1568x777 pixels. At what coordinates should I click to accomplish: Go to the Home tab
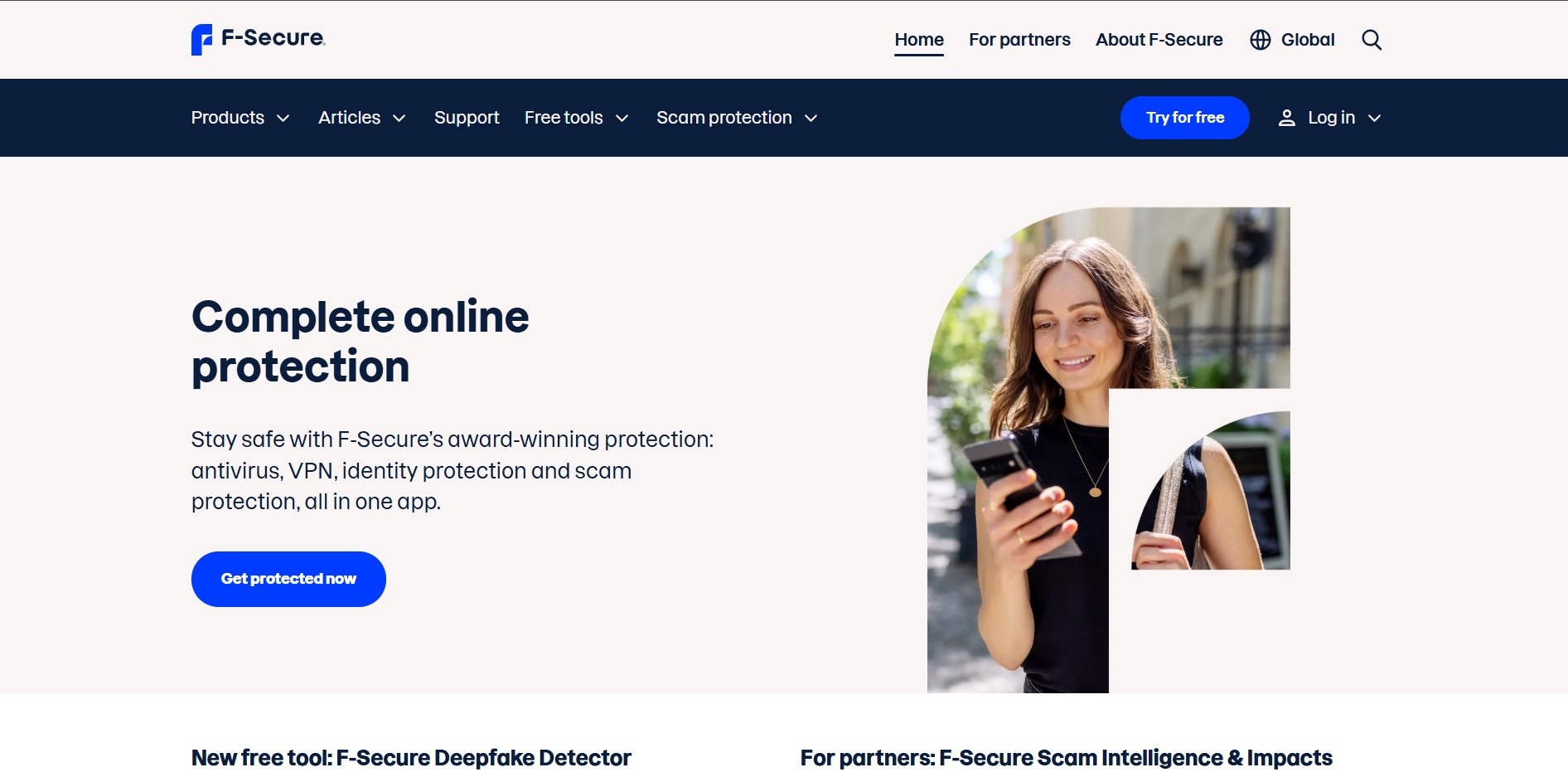click(x=919, y=40)
